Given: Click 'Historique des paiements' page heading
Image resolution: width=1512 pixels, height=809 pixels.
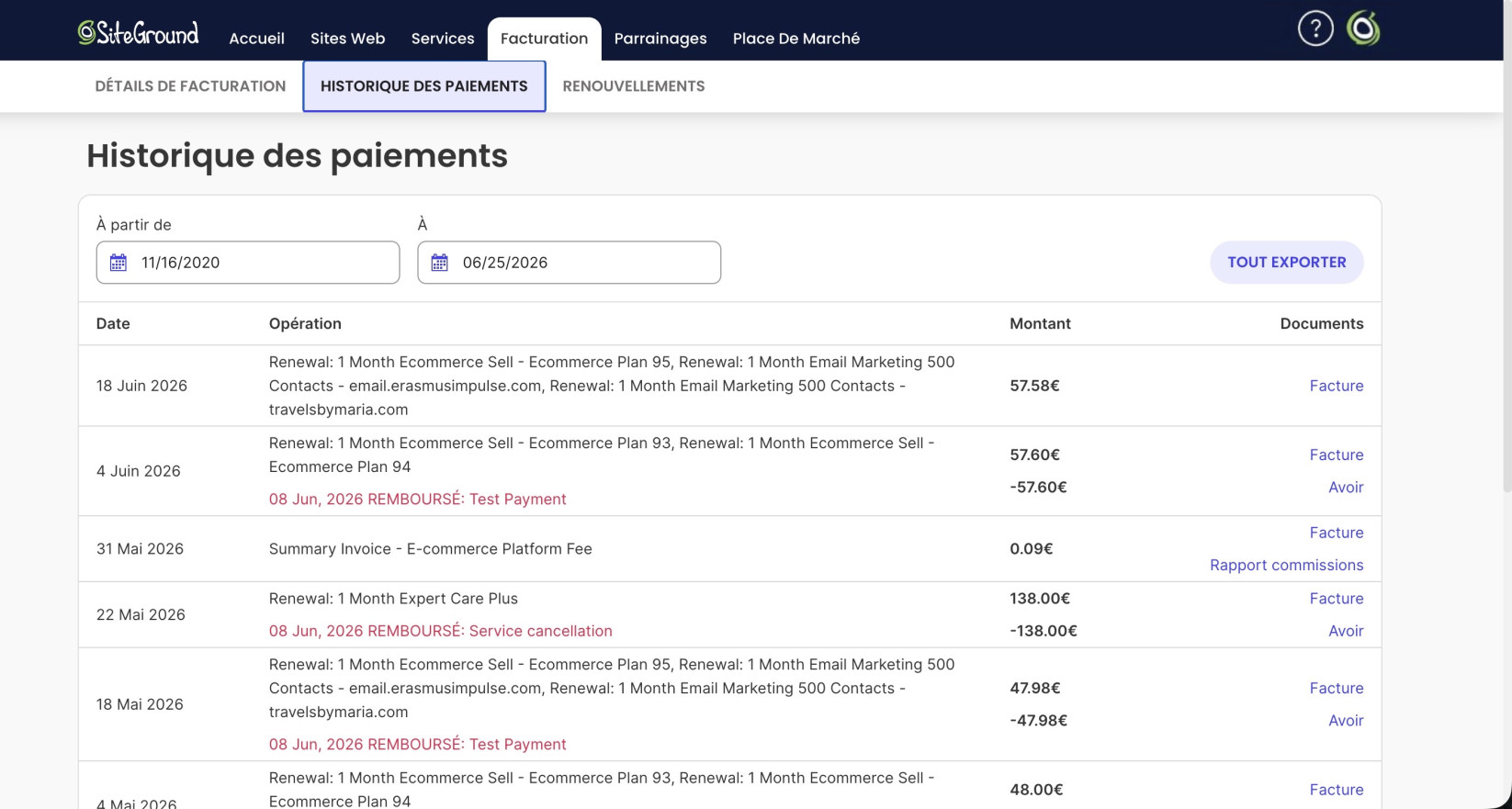Looking at the screenshot, I should (x=297, y=156).
